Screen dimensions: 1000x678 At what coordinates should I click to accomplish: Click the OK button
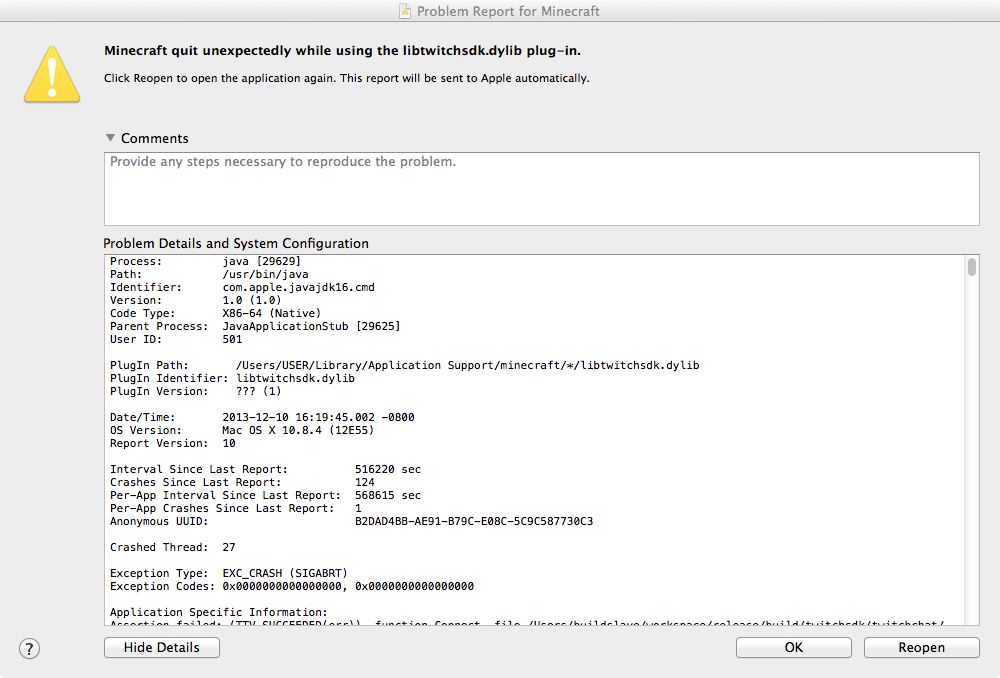point(793,647)
